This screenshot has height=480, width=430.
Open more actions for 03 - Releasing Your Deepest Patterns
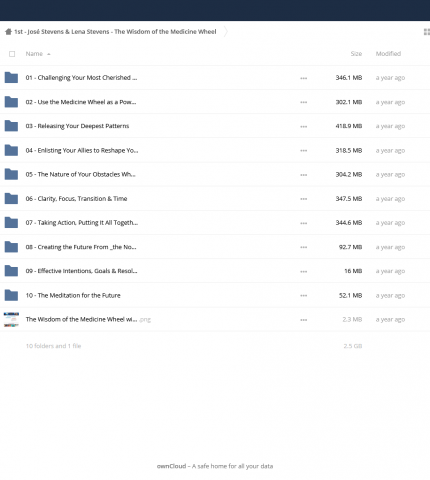(303, 126)
